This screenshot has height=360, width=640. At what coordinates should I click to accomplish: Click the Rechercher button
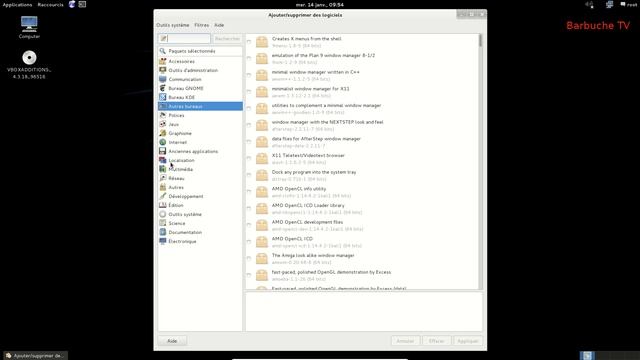click(227, 39)
